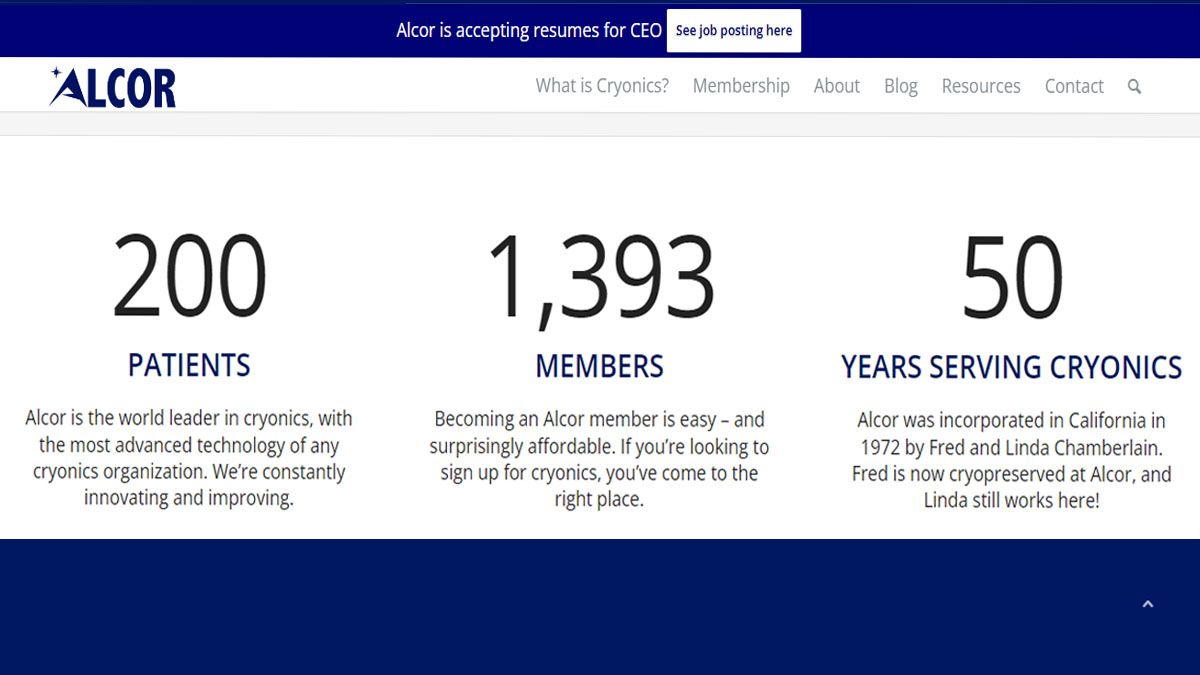Click the Alcor logo
Image resolution: width=1200 pixels, height=675 pixels.
click(113, 87)
